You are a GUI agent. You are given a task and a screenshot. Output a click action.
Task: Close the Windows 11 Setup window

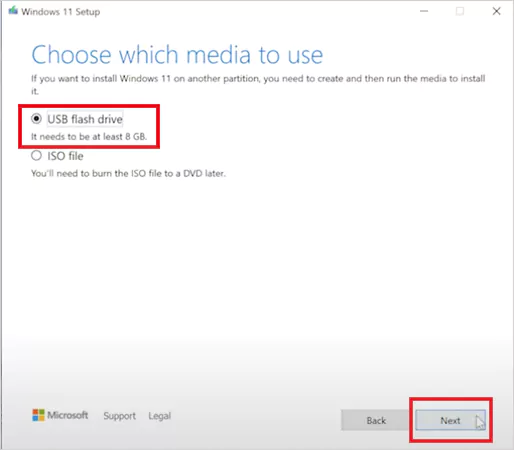click(x=496, y=11)
